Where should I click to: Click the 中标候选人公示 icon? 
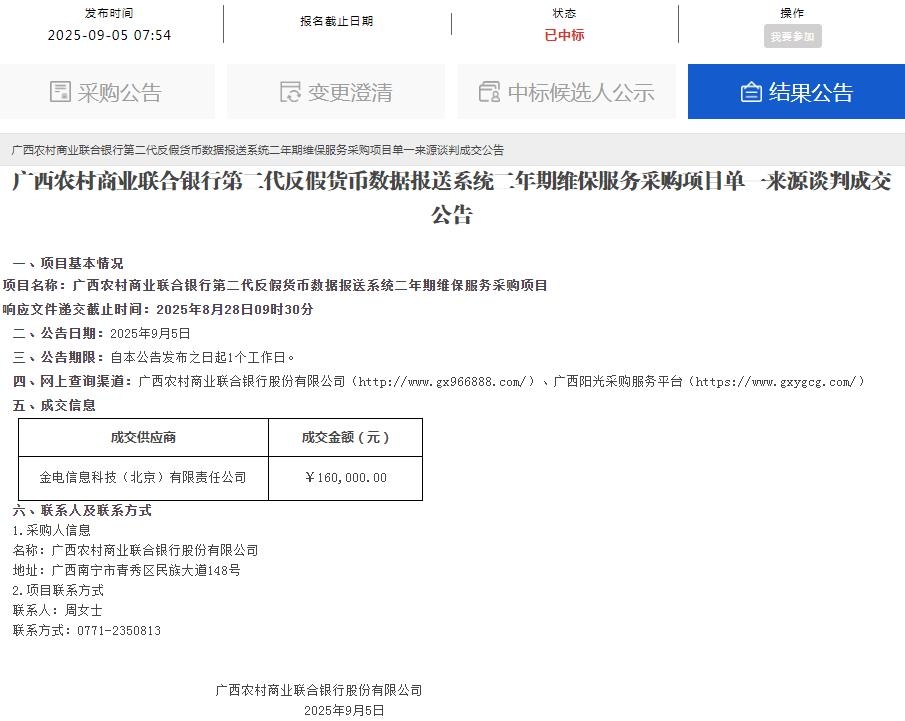point(489,92)
